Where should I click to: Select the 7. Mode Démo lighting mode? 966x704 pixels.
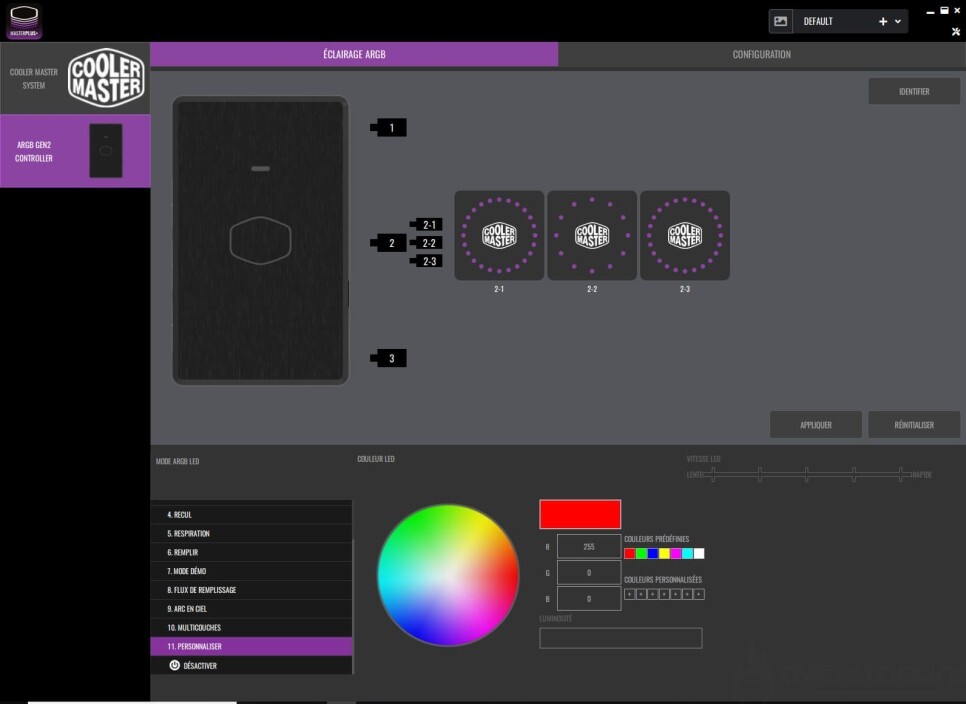pos(251,571)
